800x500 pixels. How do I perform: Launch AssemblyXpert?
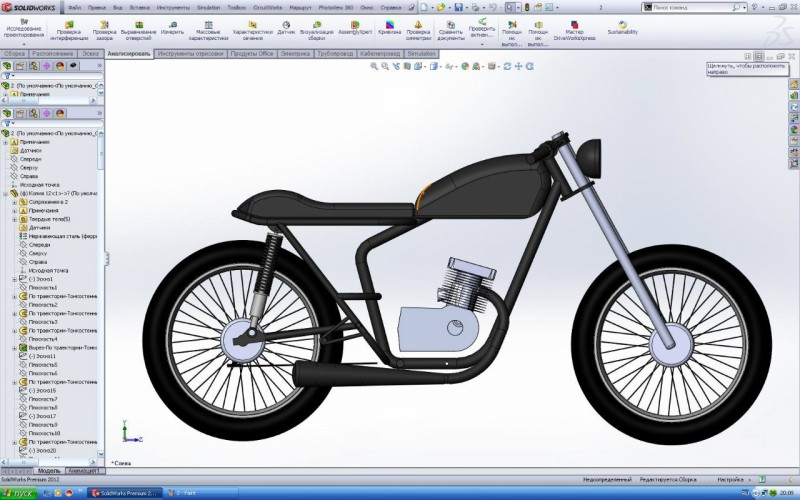(355, 28)
